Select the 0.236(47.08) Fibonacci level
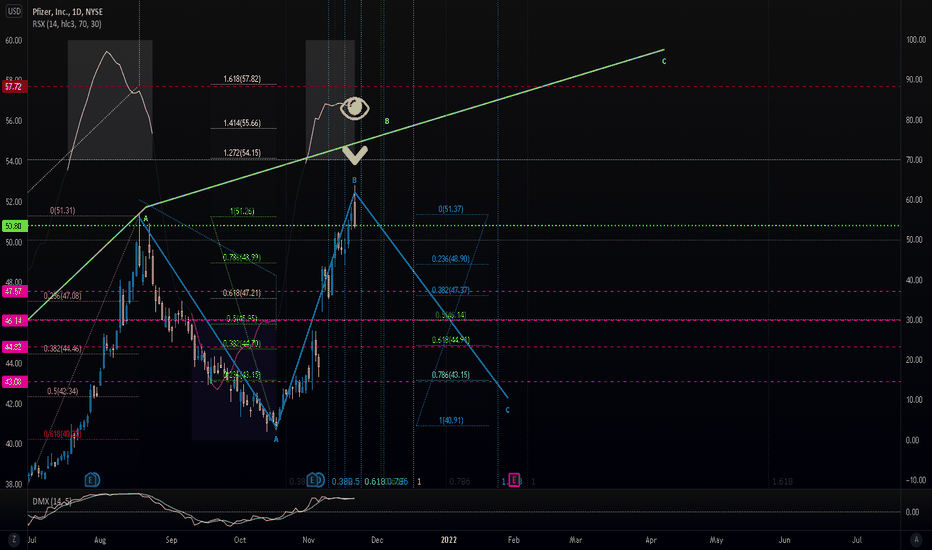The width and height of the screenshot is (932, 550). (x=62, y=296)
